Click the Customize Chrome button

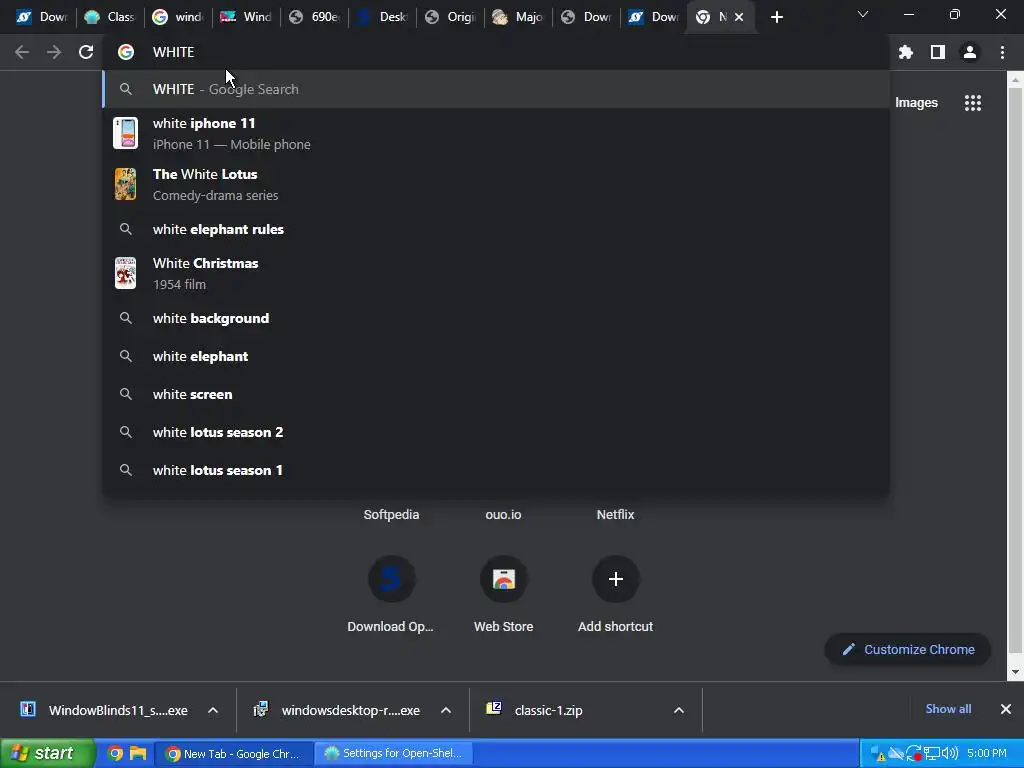(908, 649)
